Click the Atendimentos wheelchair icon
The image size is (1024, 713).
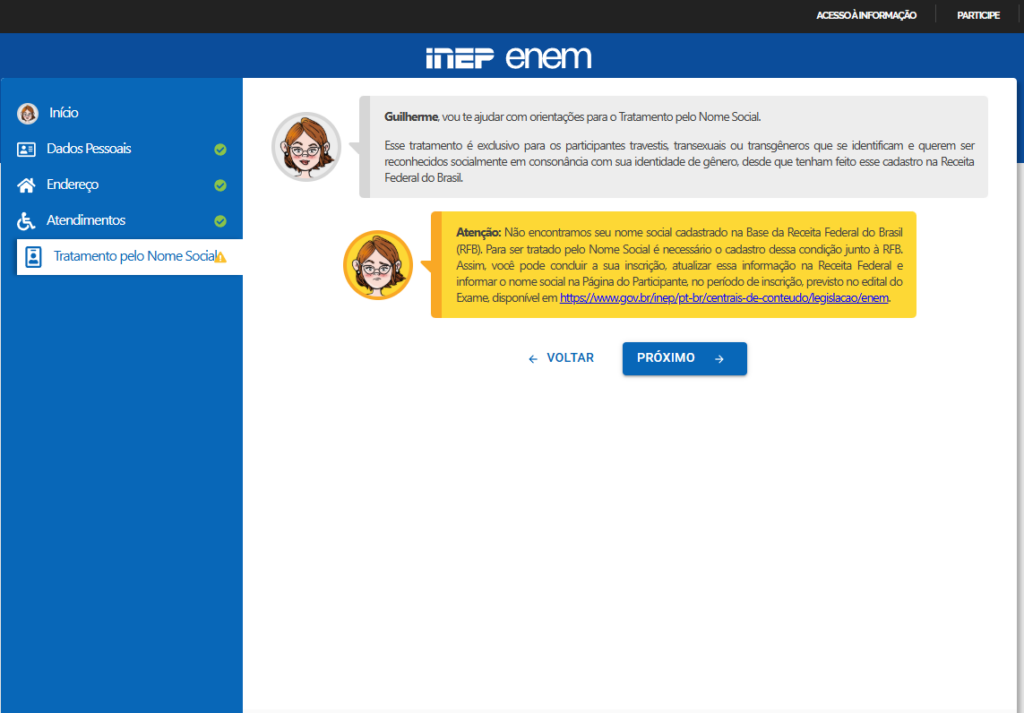point(26,221)
